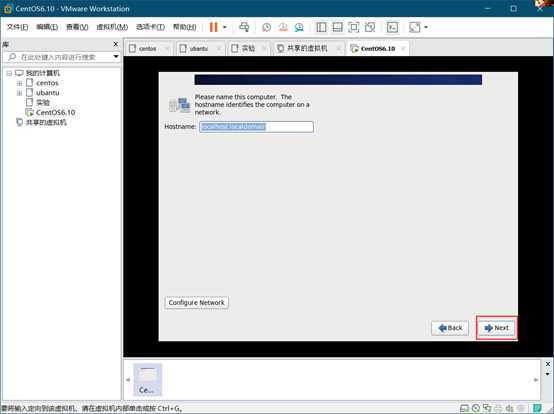Click the thumbnail bar right scroll arrow
This screenshot has width=554, height=414.
click(536, 380)
